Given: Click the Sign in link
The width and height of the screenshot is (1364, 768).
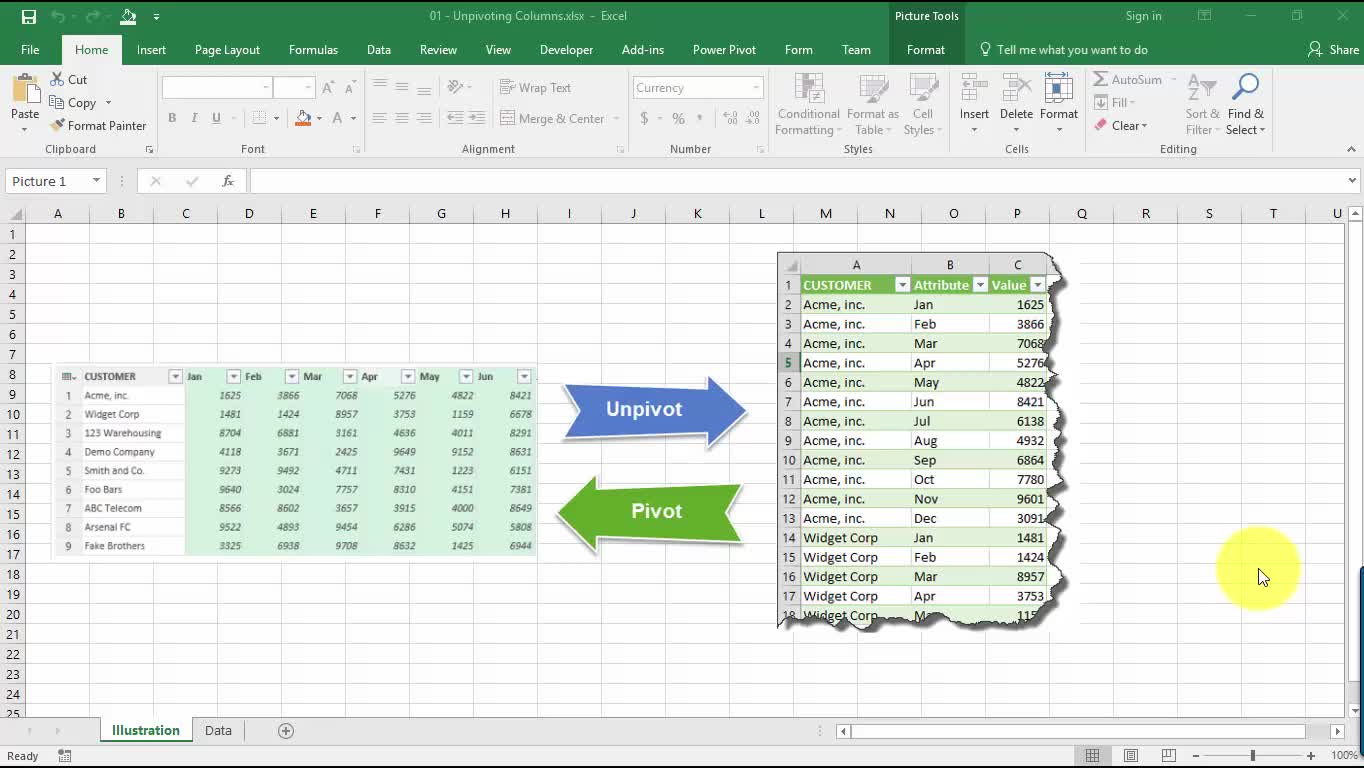Looking at the screenshot, I should 1143,16.
